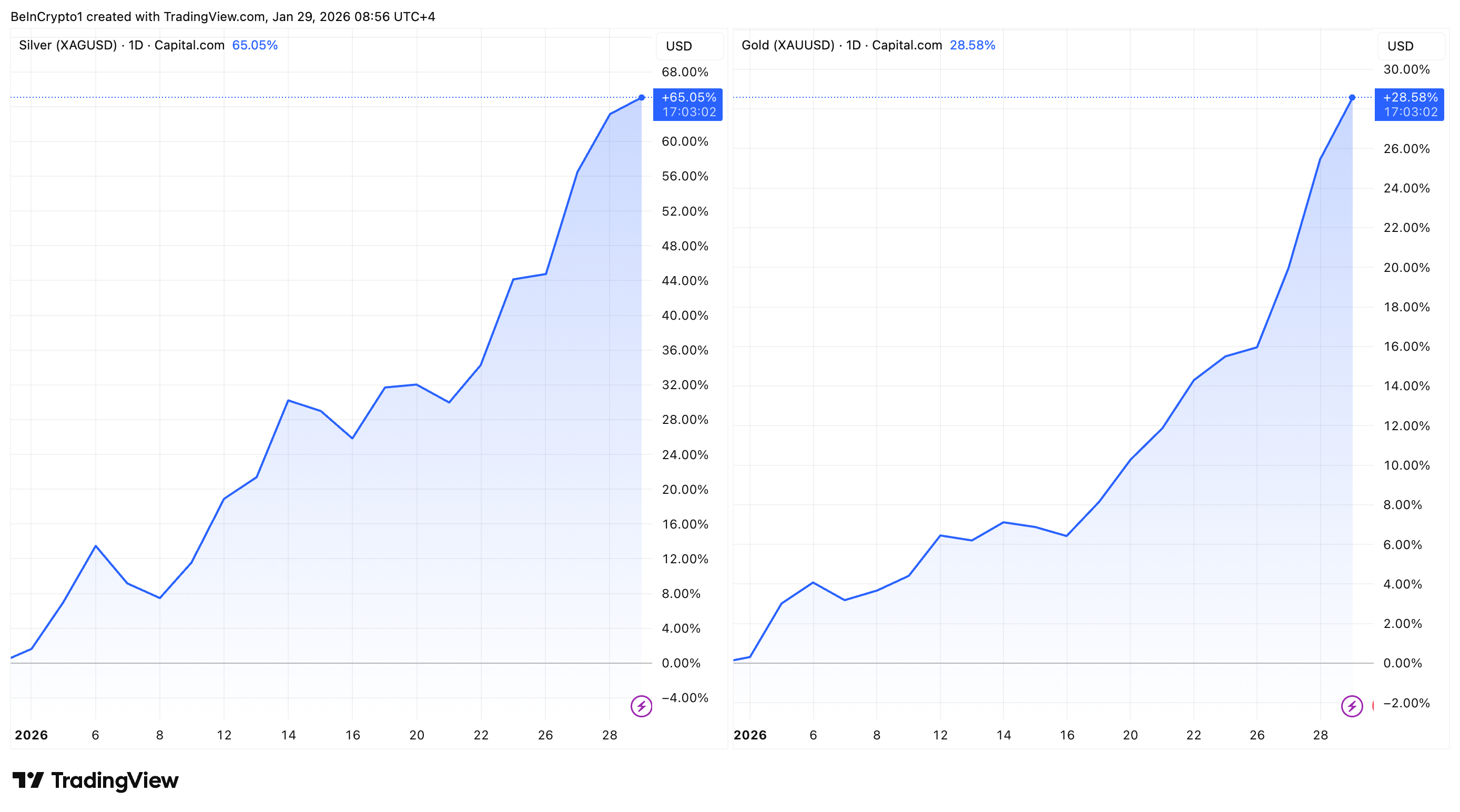Click the red partial icon beside Gold lightning
1460x812 pixels.
point(1373,706)
